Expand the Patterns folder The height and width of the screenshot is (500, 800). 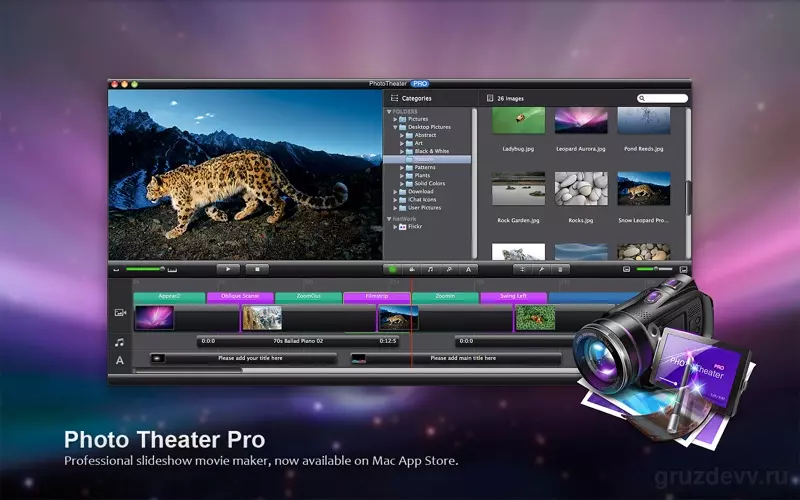[402, 167]
